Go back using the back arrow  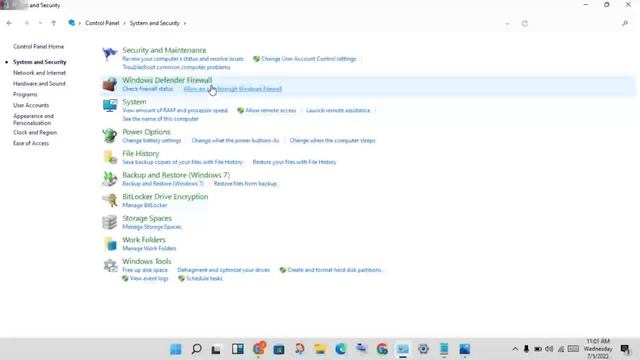point(9,23)
